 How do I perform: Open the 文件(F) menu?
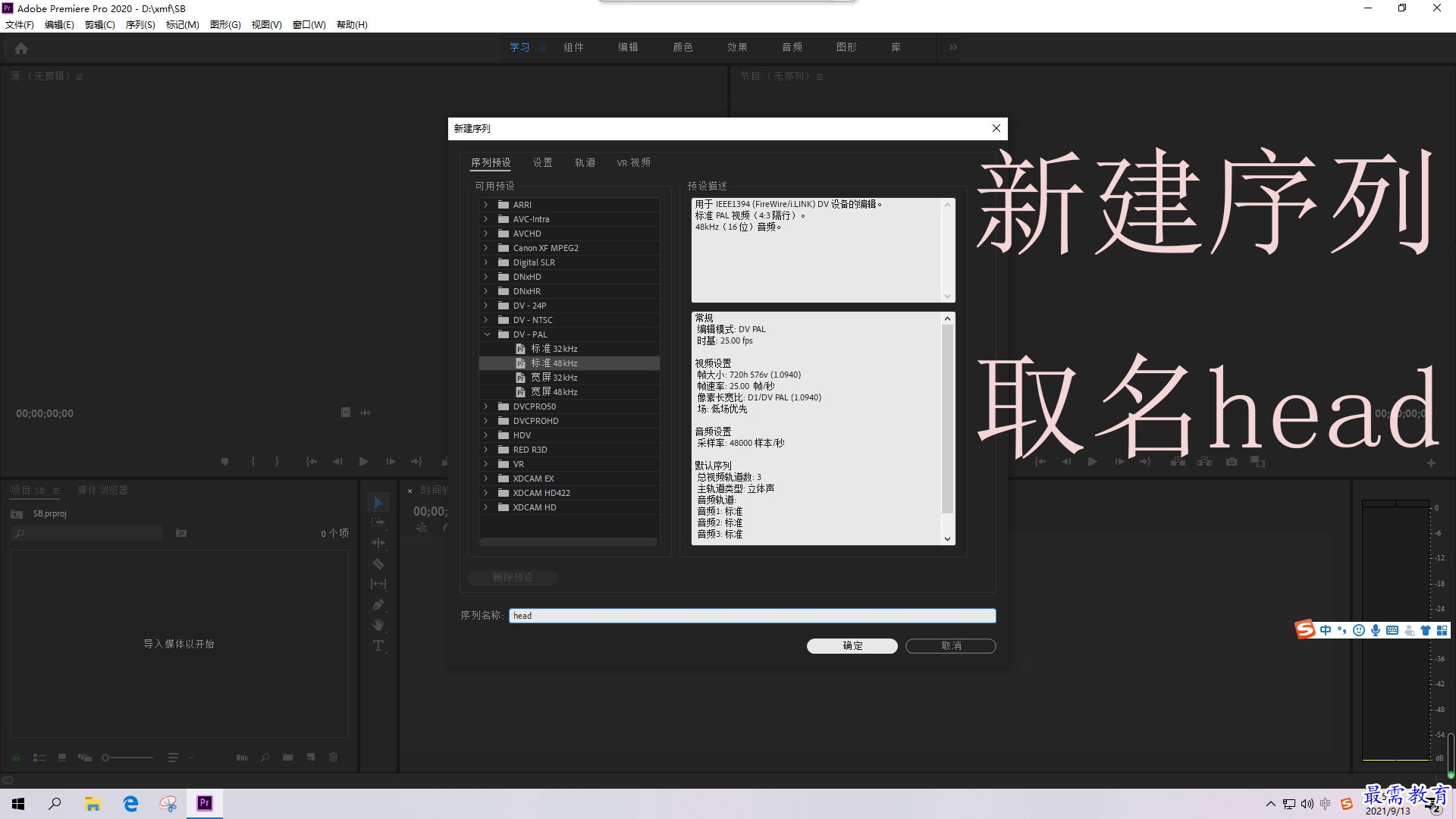tap(20, 24)
